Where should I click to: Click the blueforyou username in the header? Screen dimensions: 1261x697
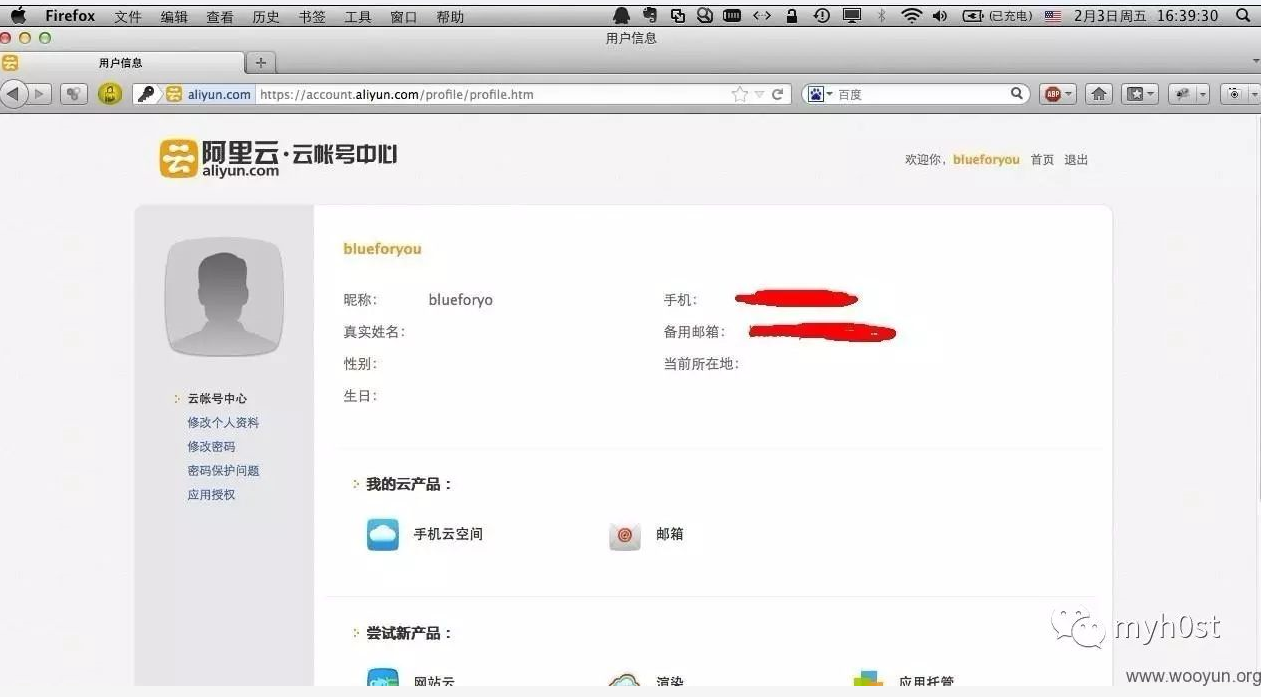pos(986,160)
